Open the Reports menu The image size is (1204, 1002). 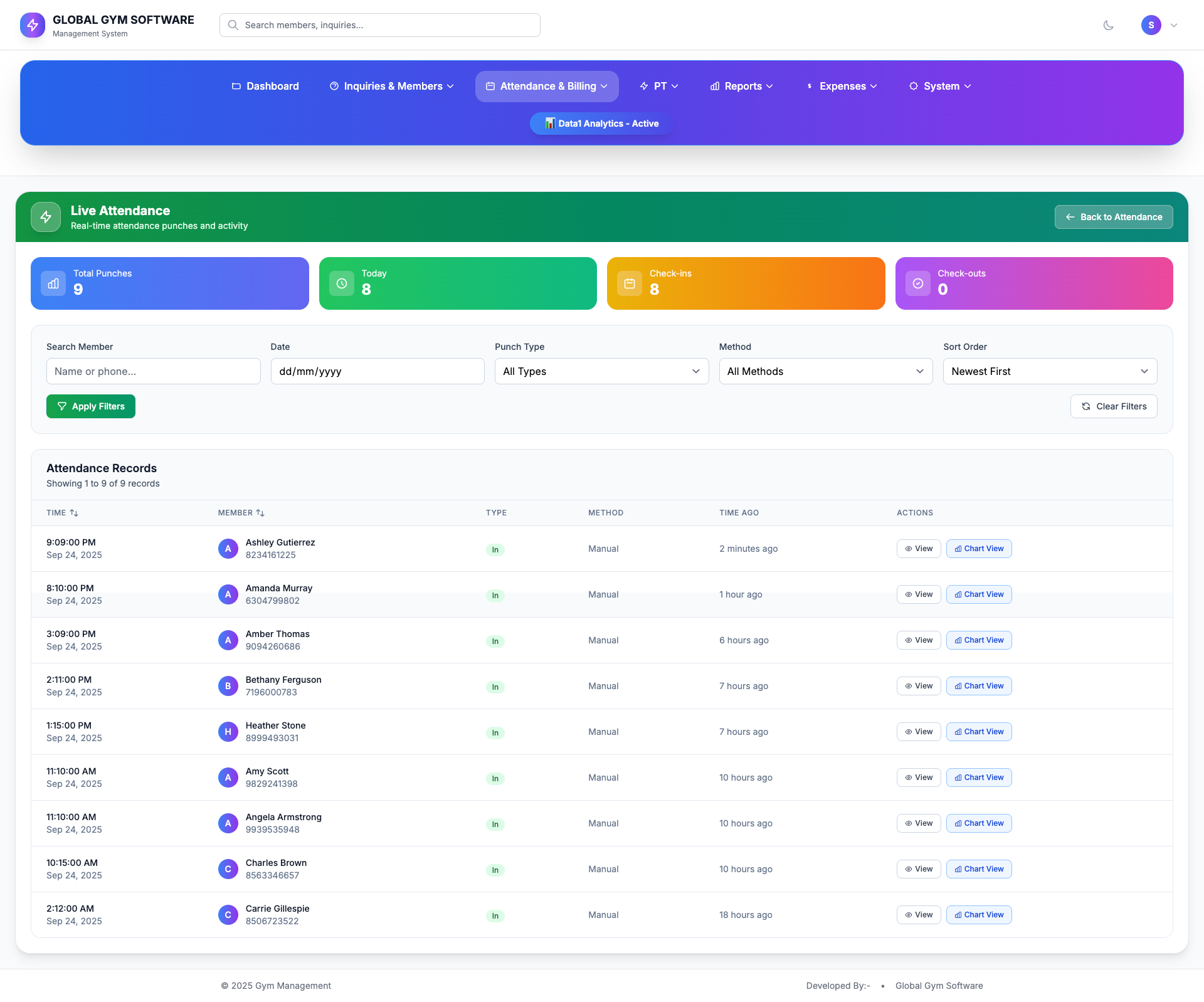click(x=741, y=87)
